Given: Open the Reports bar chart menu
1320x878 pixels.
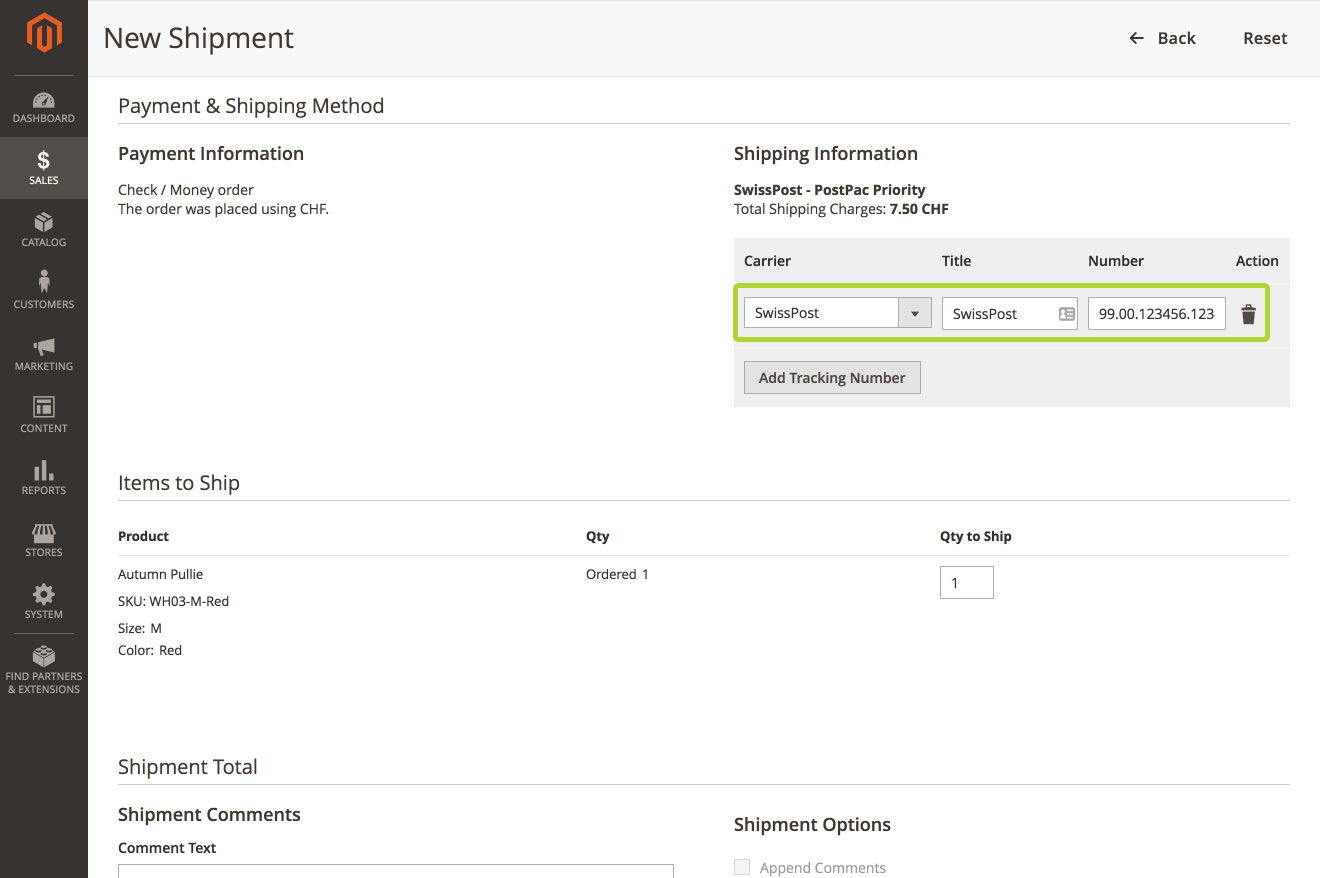Looking at the screenshot, I should (44, 477).
